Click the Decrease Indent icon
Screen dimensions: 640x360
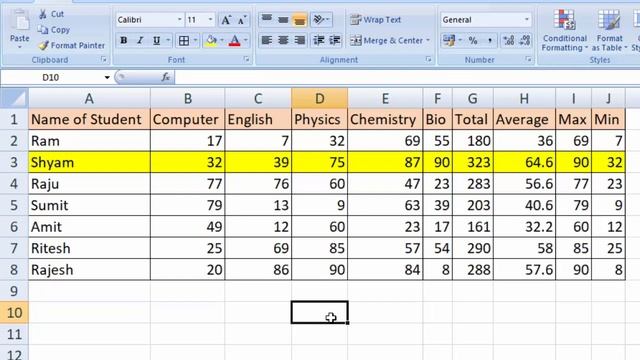click(319, 40)
